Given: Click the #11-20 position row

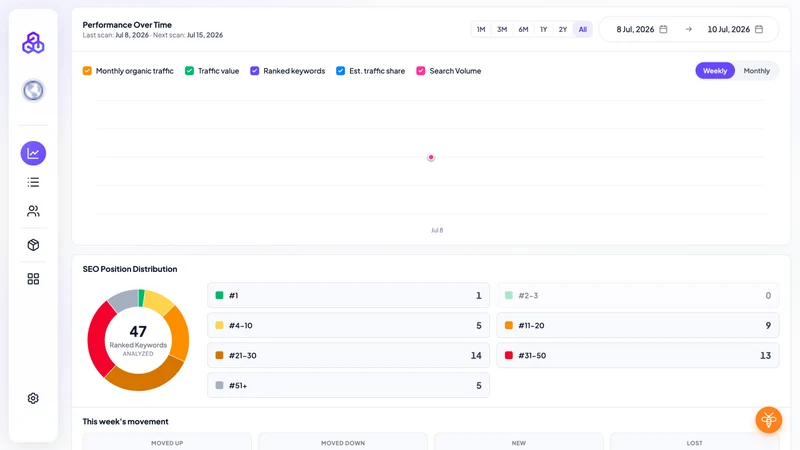Looking at the screenshot, I should pyautogui.click(x=638, y=326).
